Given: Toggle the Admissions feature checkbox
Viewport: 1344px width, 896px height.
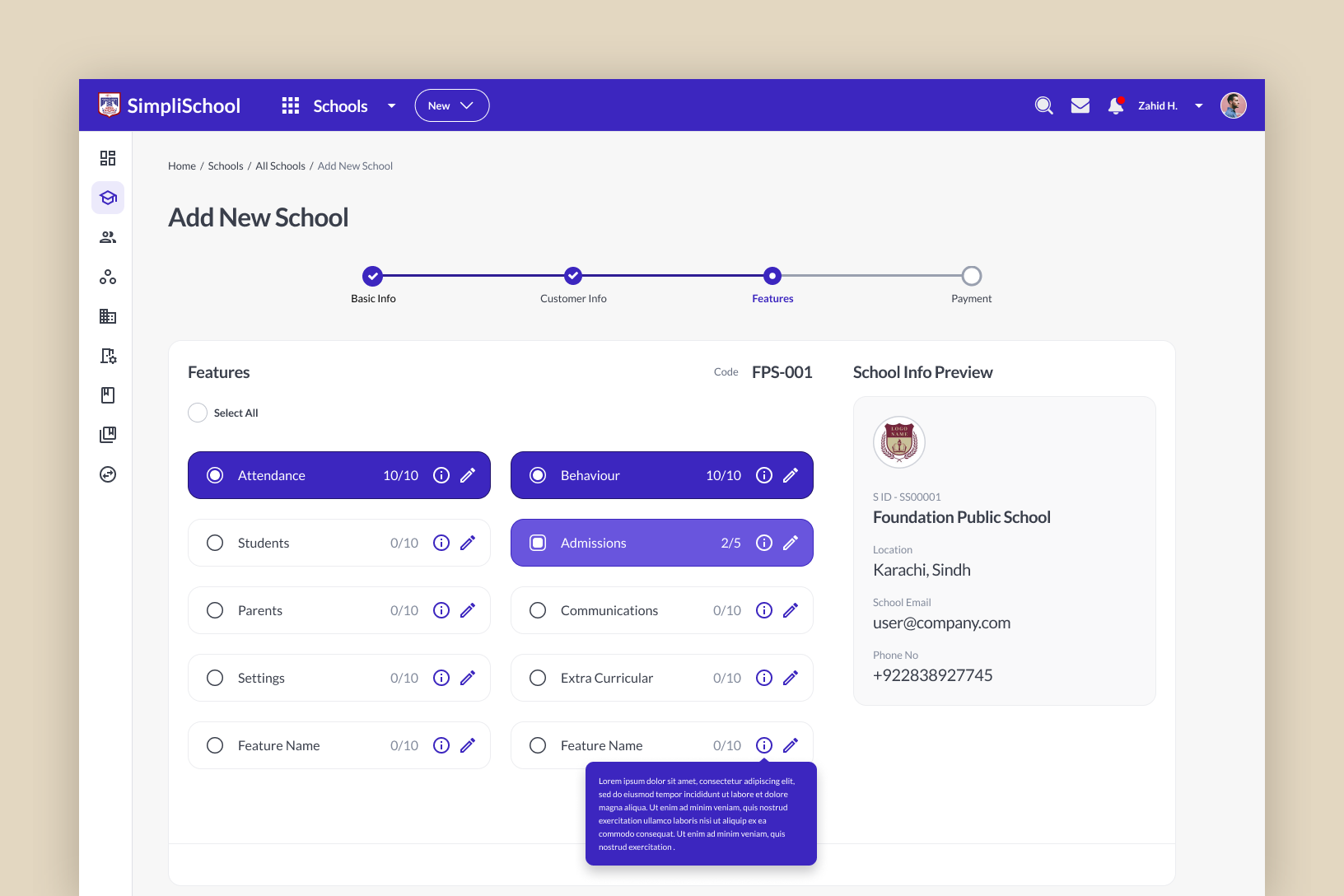Looking at the screenshot, I should click(538, 543).
